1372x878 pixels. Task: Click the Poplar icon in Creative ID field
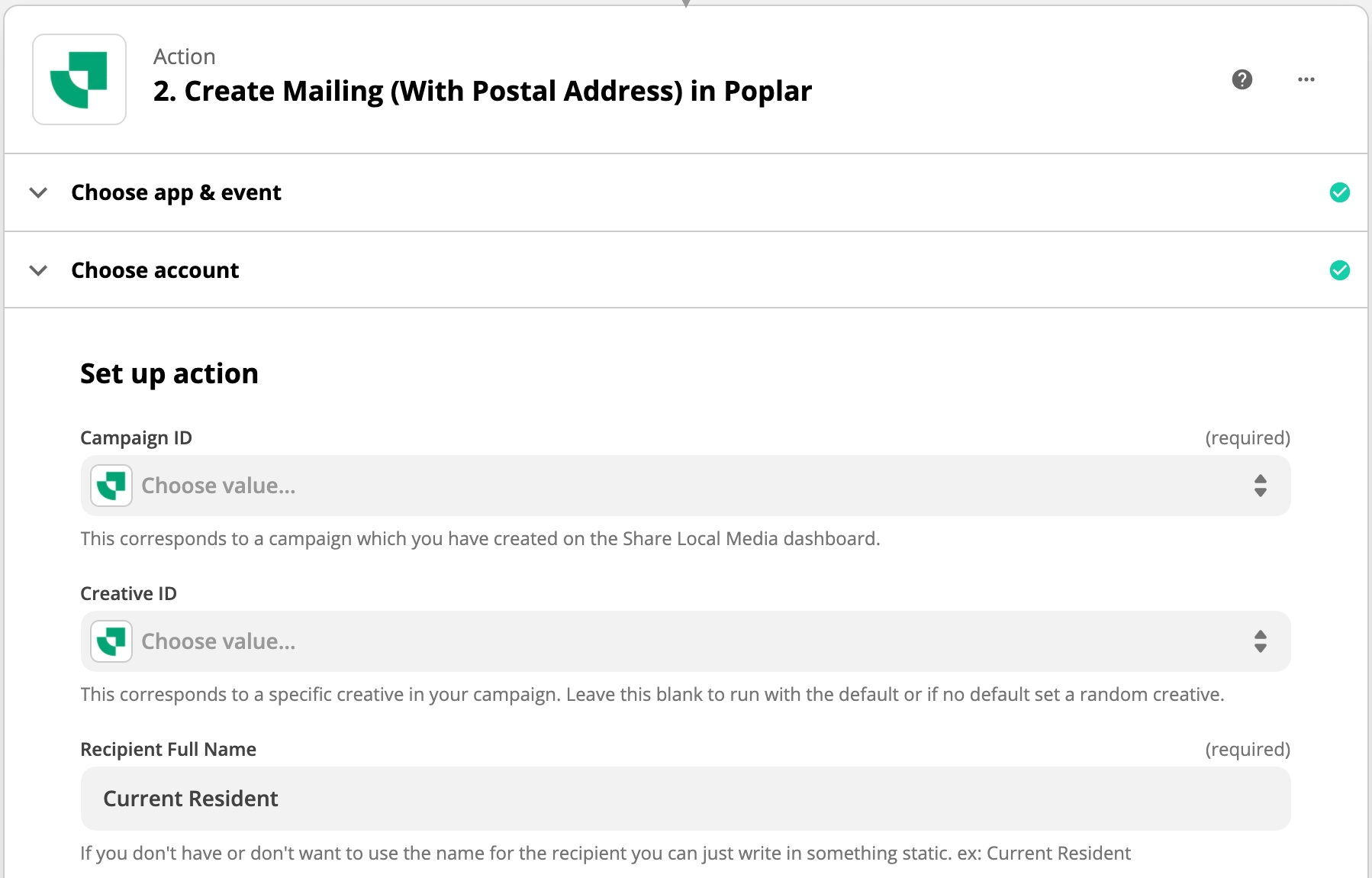pos(111,641)
